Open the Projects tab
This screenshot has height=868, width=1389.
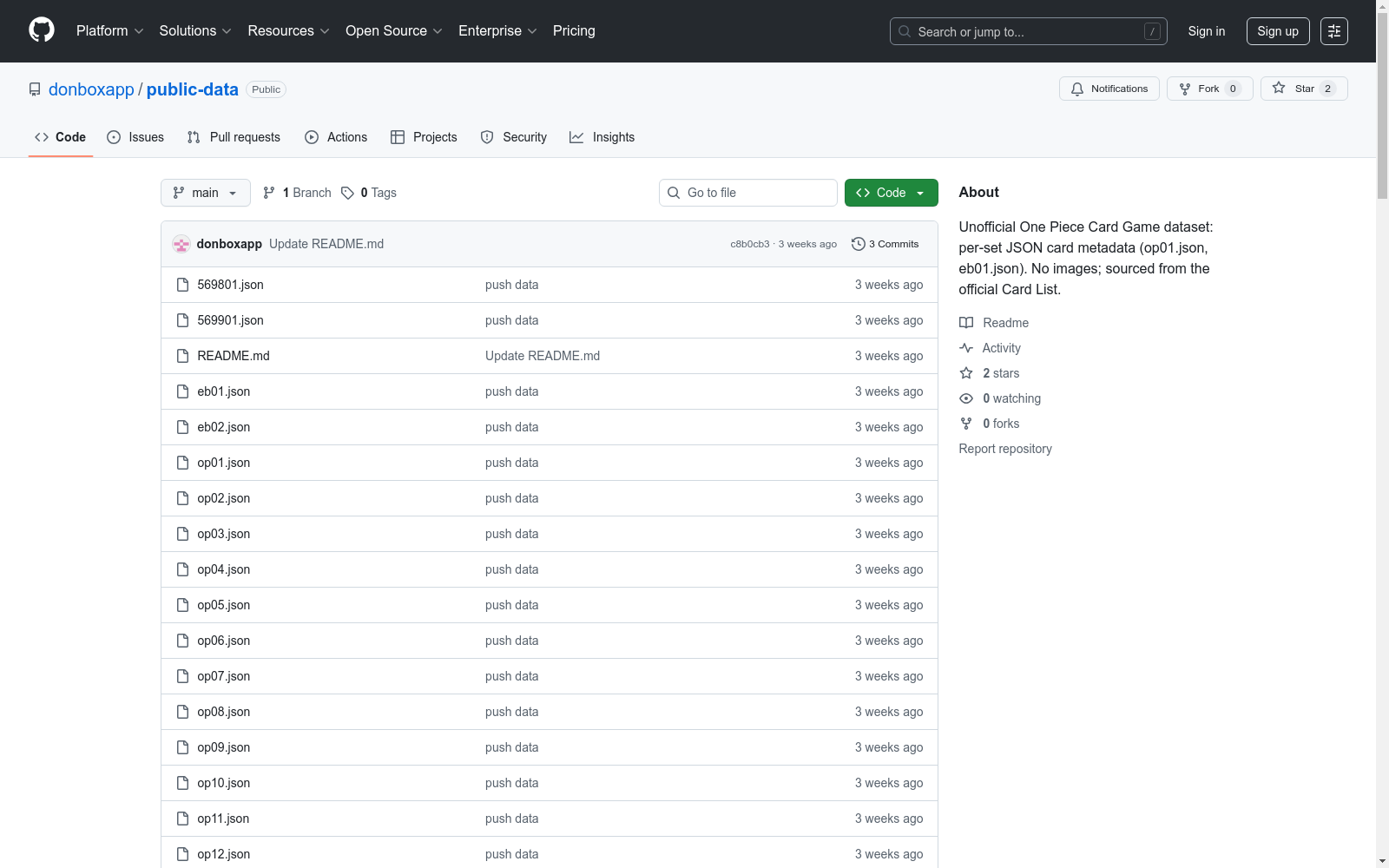[x=424, y=137]
